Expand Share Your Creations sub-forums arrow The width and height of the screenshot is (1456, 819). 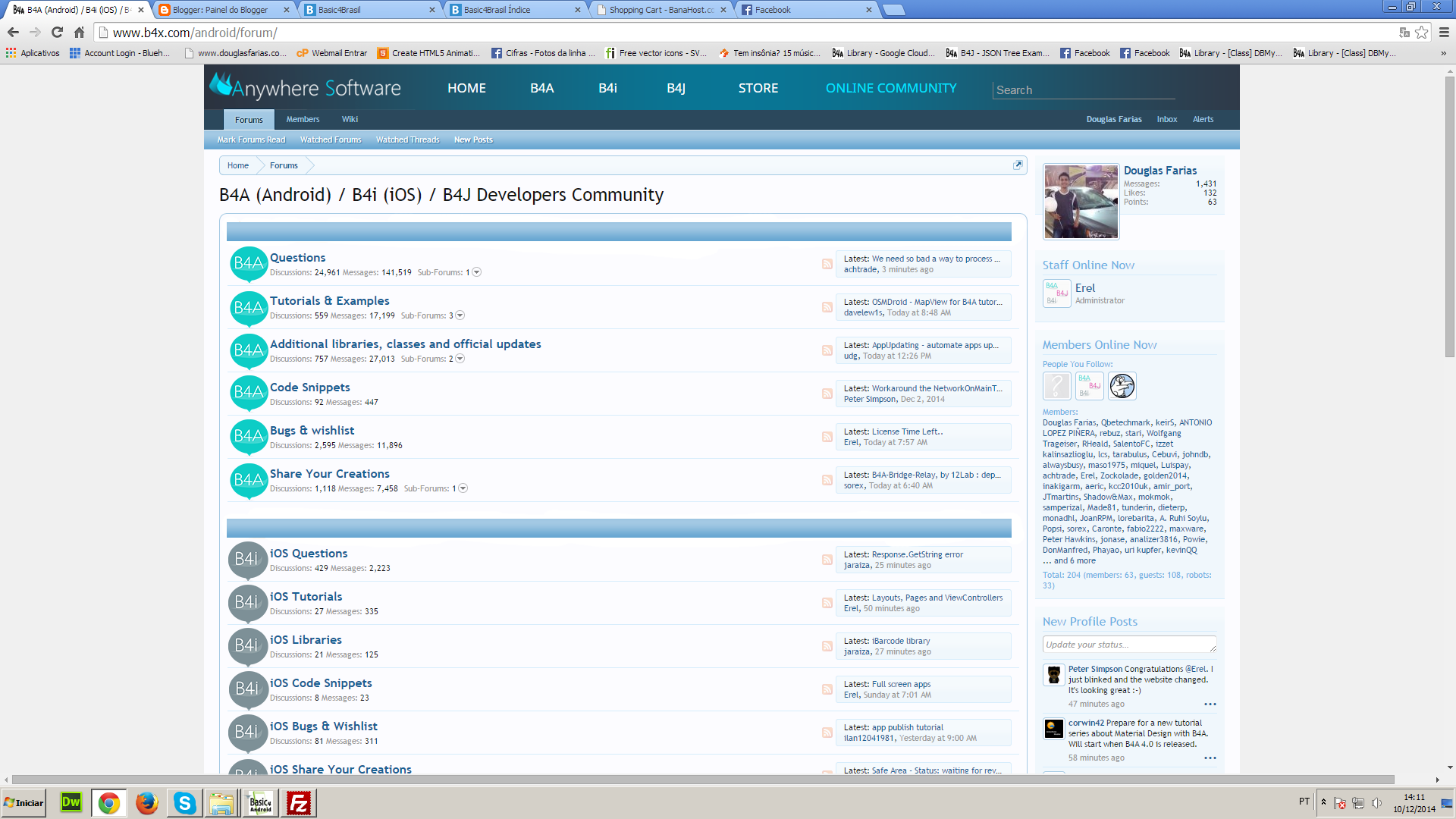(463, 488)
